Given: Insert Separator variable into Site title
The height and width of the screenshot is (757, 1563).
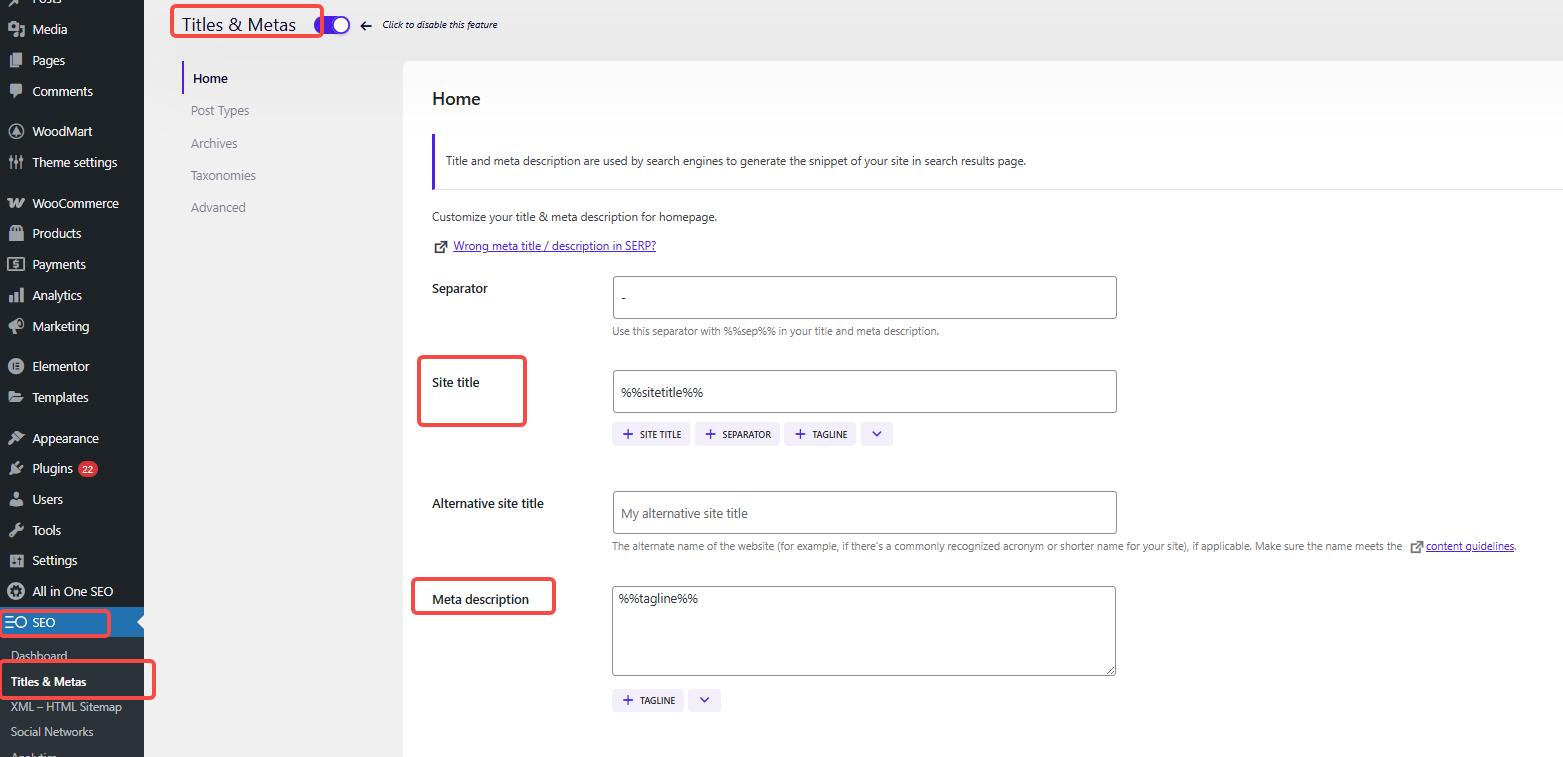Looking at the screenshot, I should pyautogui.click(x=737, y=433).
